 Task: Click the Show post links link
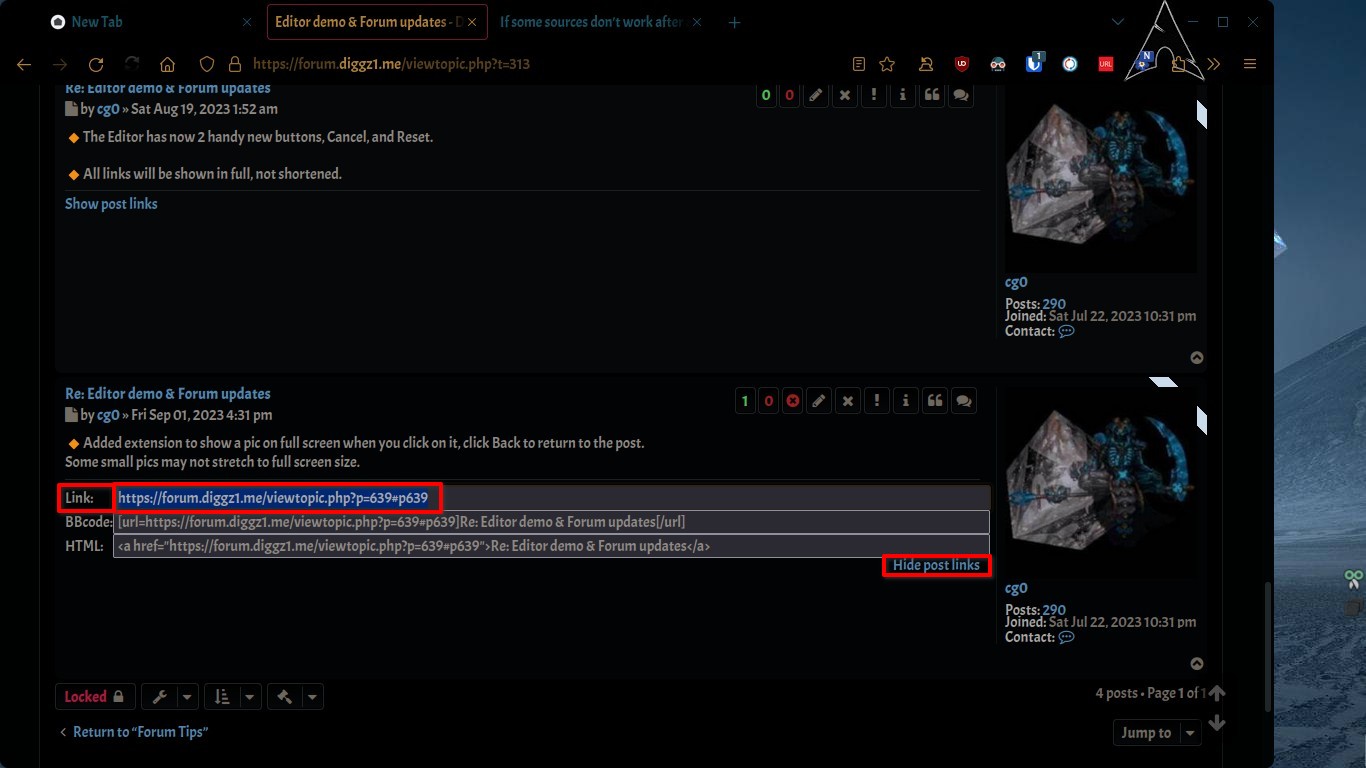111,204
